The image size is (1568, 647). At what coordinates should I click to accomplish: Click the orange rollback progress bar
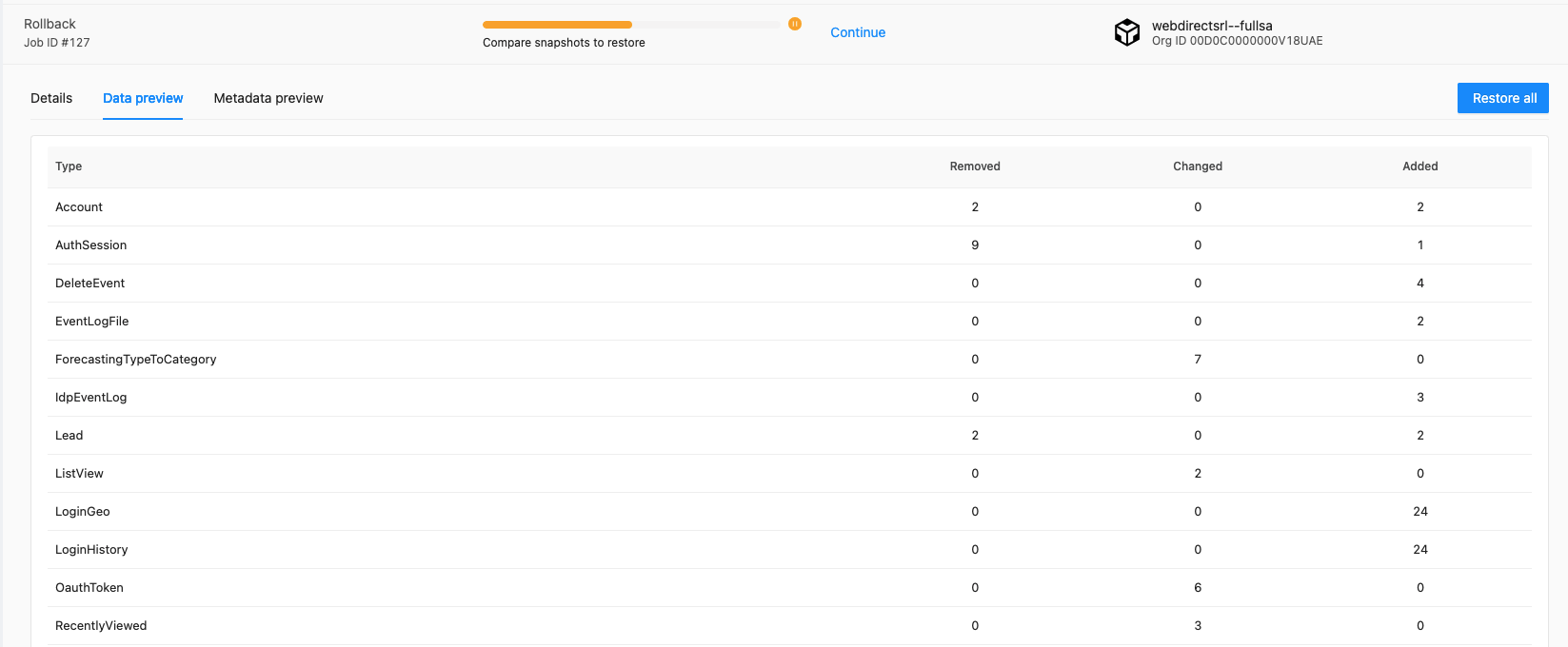tap(558, 25)
